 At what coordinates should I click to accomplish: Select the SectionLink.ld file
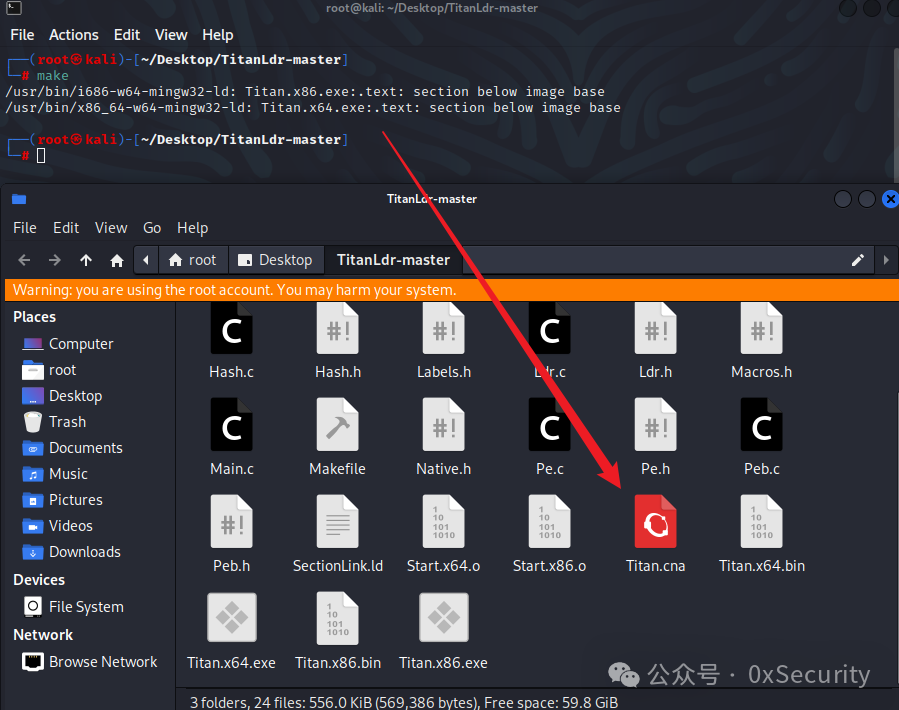338,533
